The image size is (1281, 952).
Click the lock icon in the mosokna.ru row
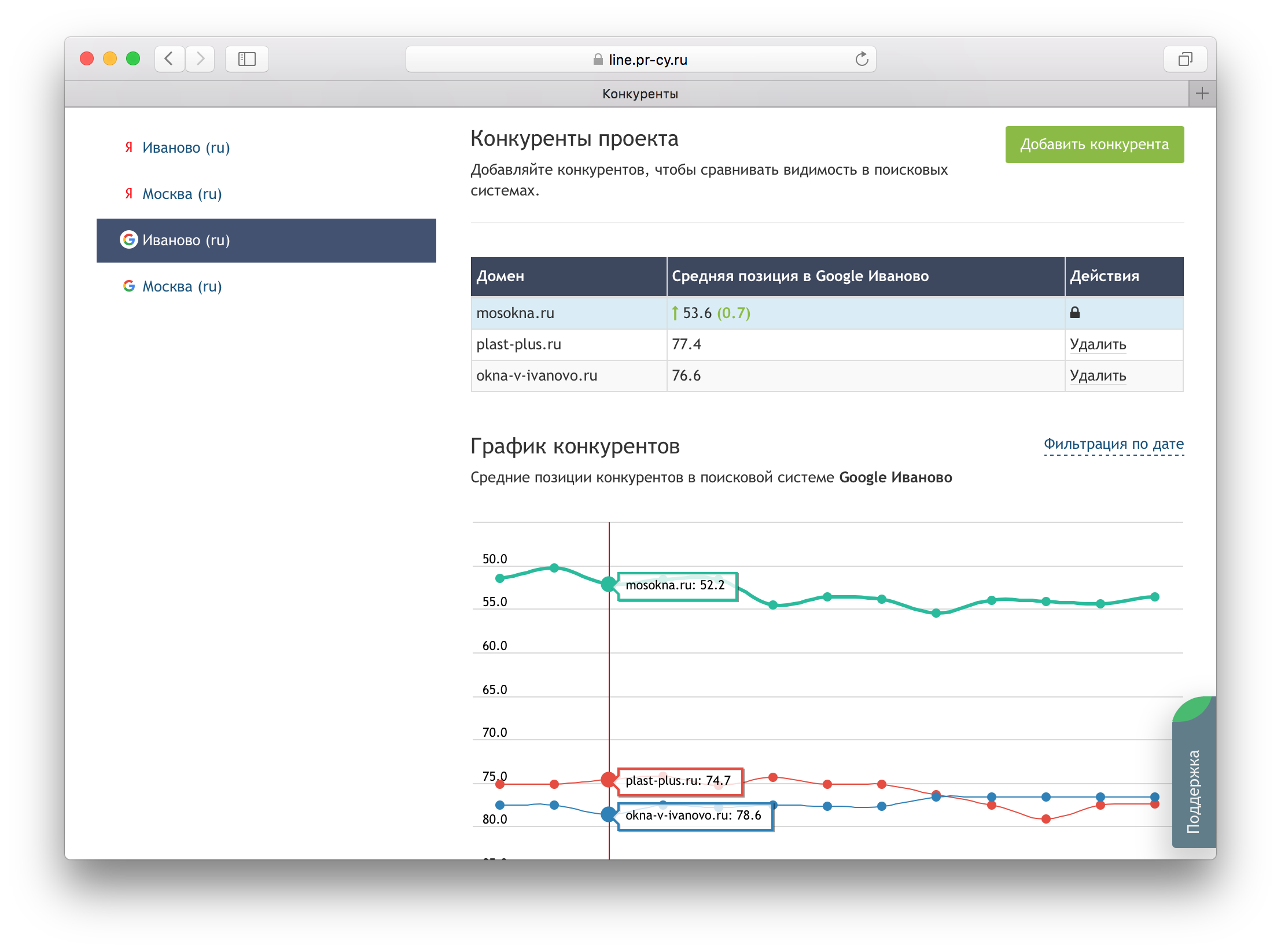1074,313
